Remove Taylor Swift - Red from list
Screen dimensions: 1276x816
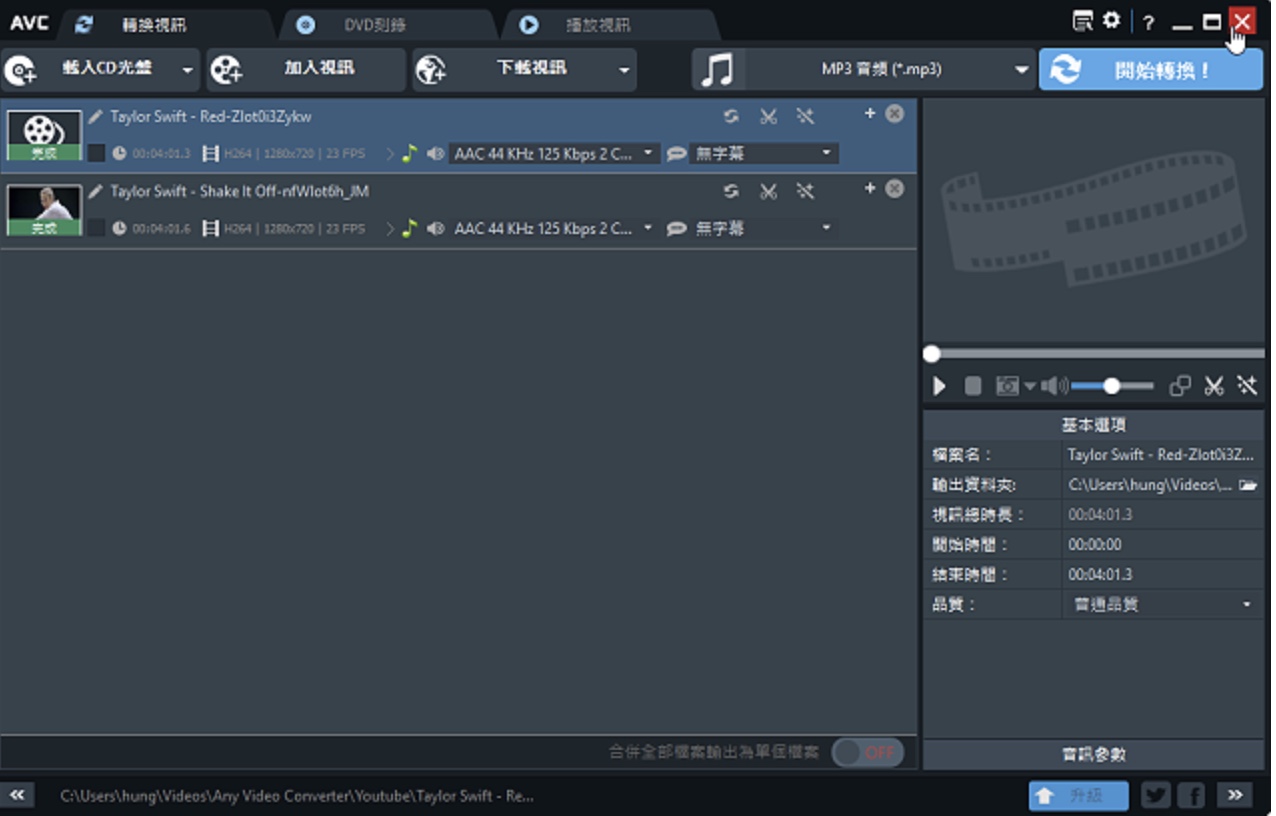tap(895, 114)
